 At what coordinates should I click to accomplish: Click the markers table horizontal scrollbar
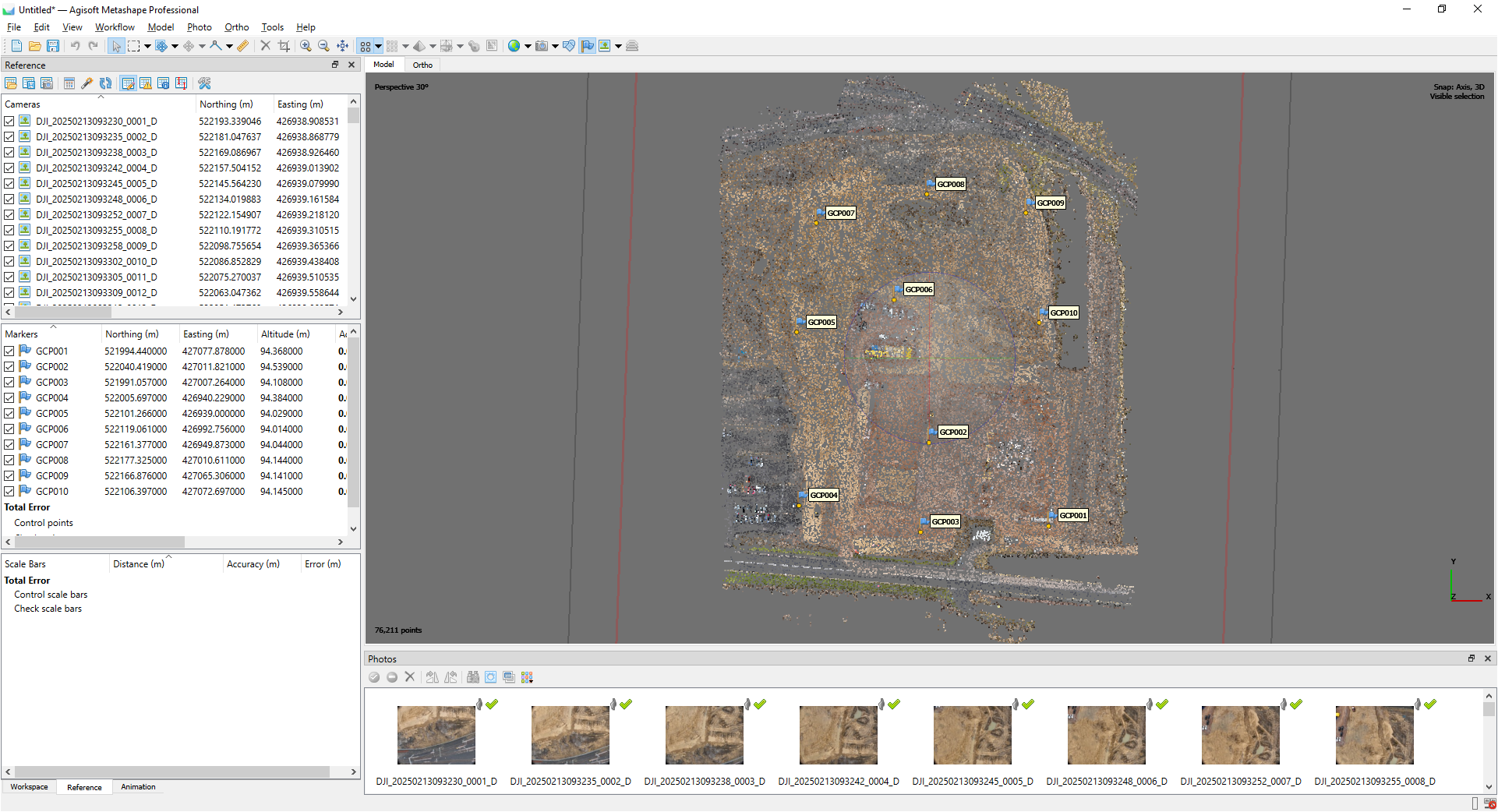pos(100,542)
